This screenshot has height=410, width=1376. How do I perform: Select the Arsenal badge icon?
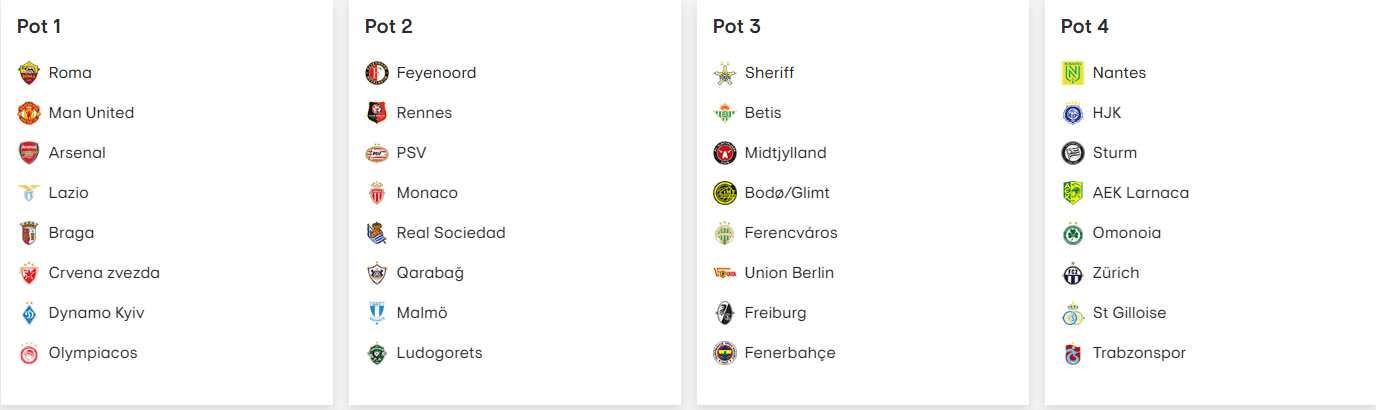(28, 153)
